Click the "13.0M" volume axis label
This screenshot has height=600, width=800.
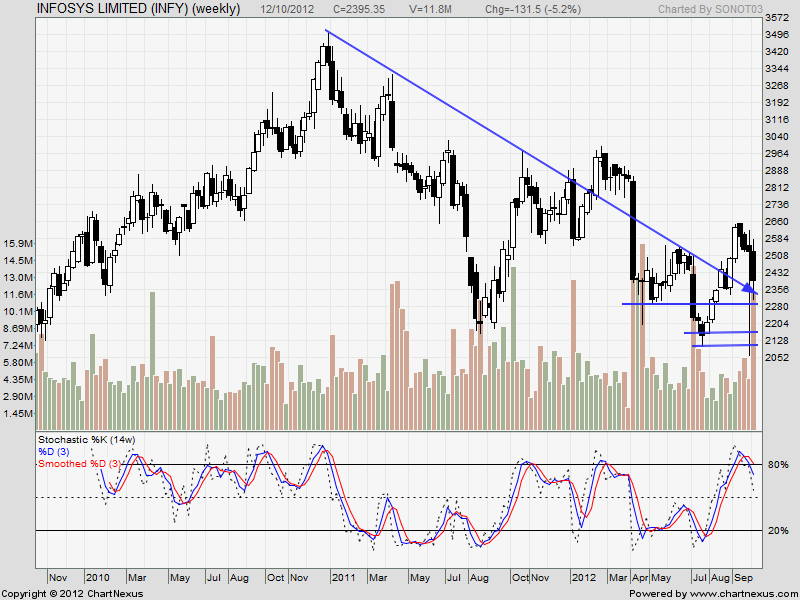[x=20, y=278]
